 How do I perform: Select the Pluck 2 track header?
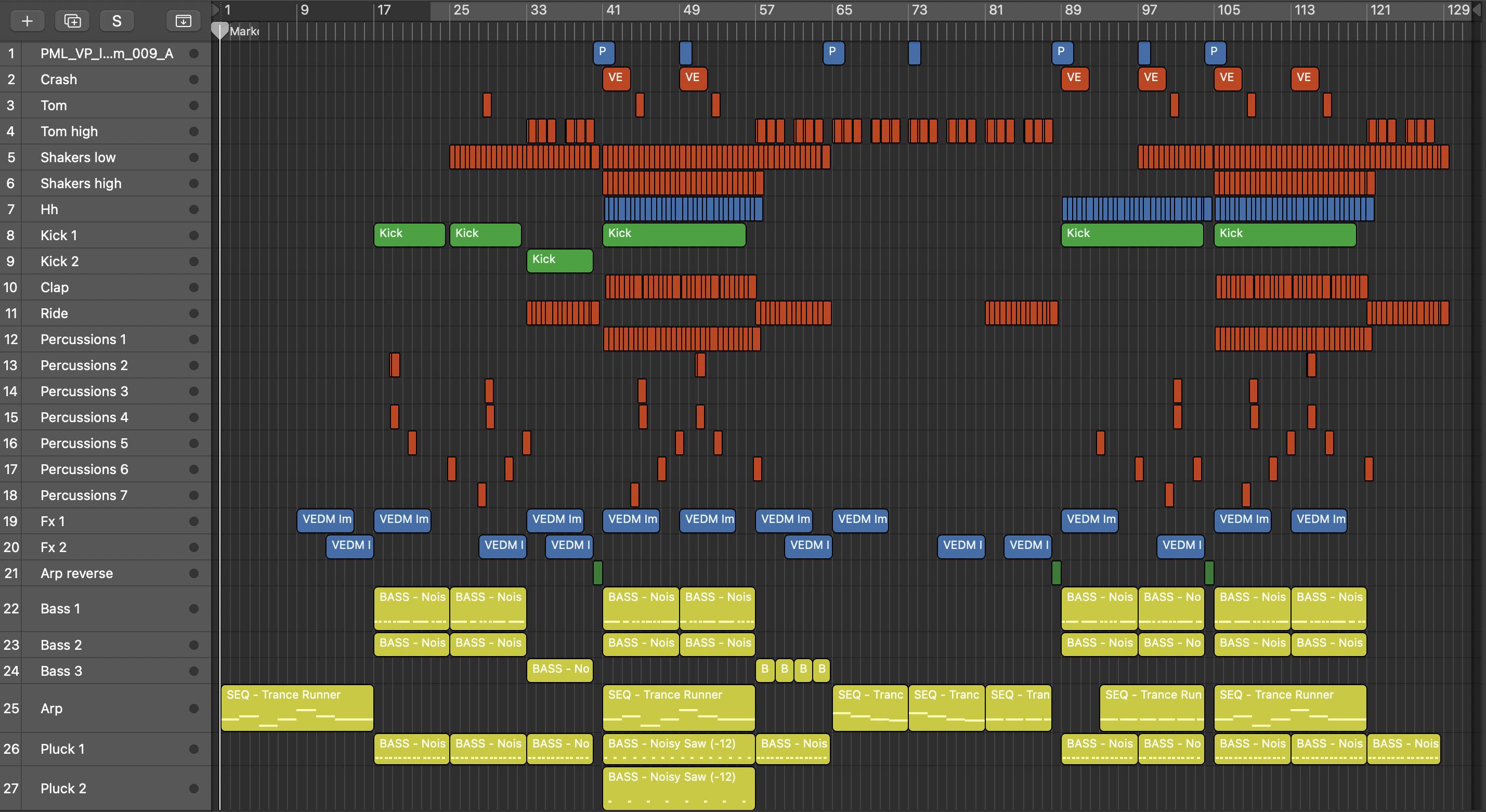[x=63, y=789]
